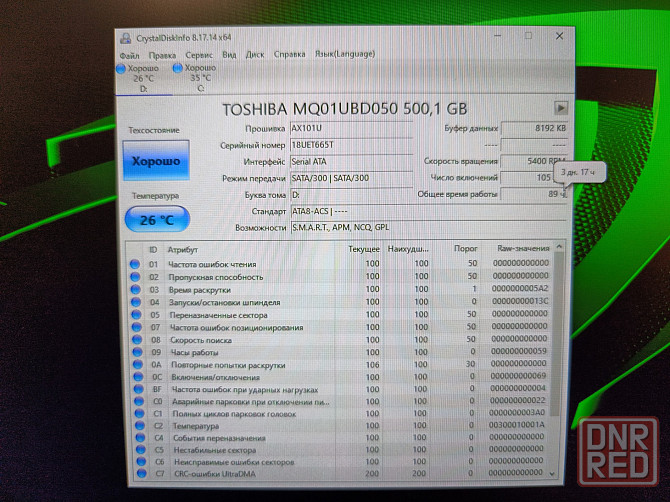
Task: Click the Атрибут column header
Action: pos(183,249)
